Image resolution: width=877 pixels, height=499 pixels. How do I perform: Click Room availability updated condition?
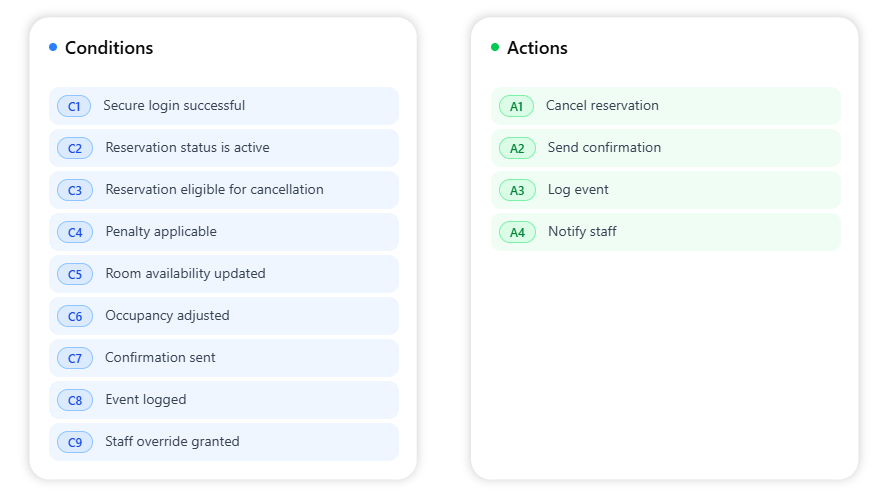(x=185, y=274)
